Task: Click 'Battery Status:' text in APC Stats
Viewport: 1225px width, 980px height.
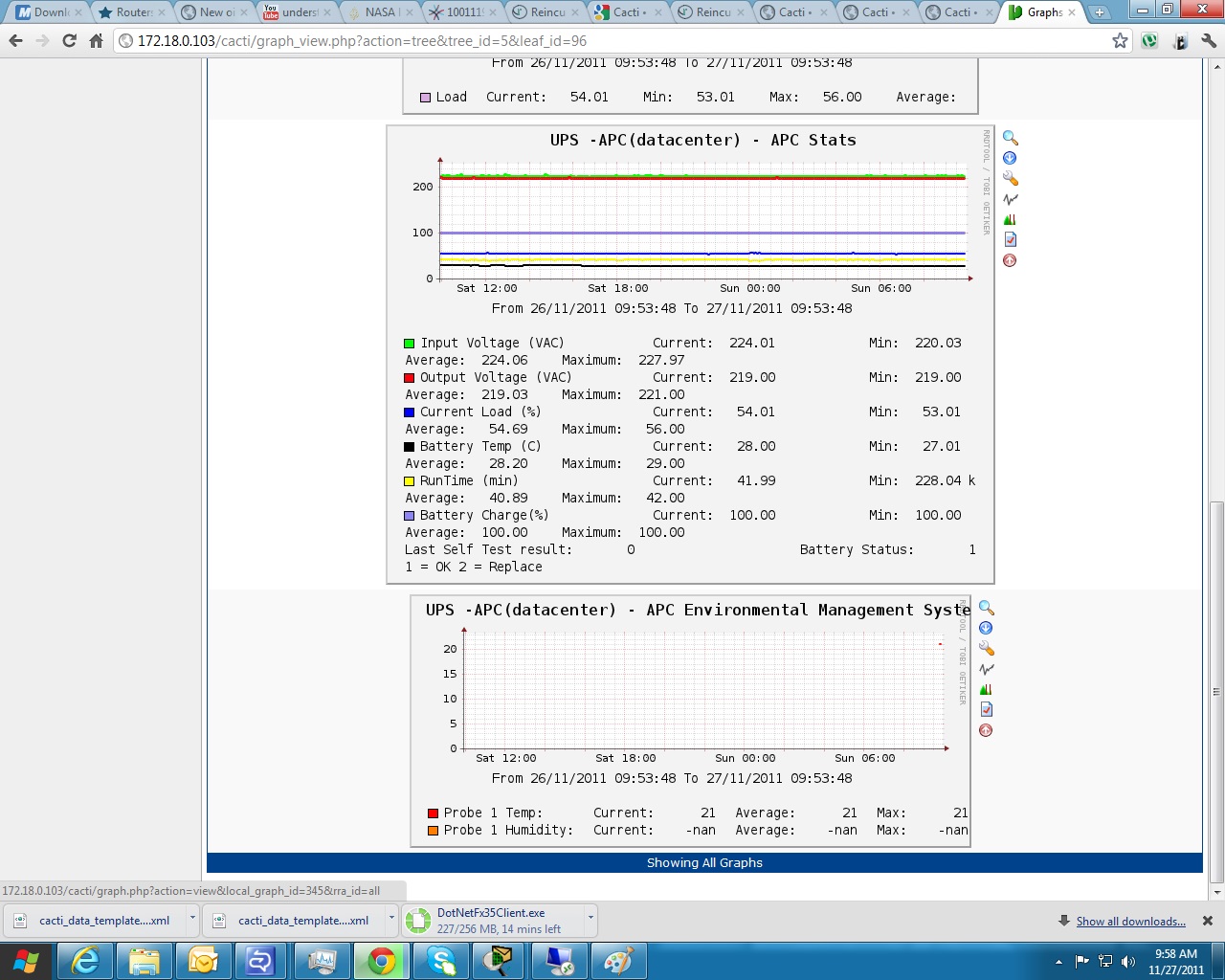Action: coord(857,549)
